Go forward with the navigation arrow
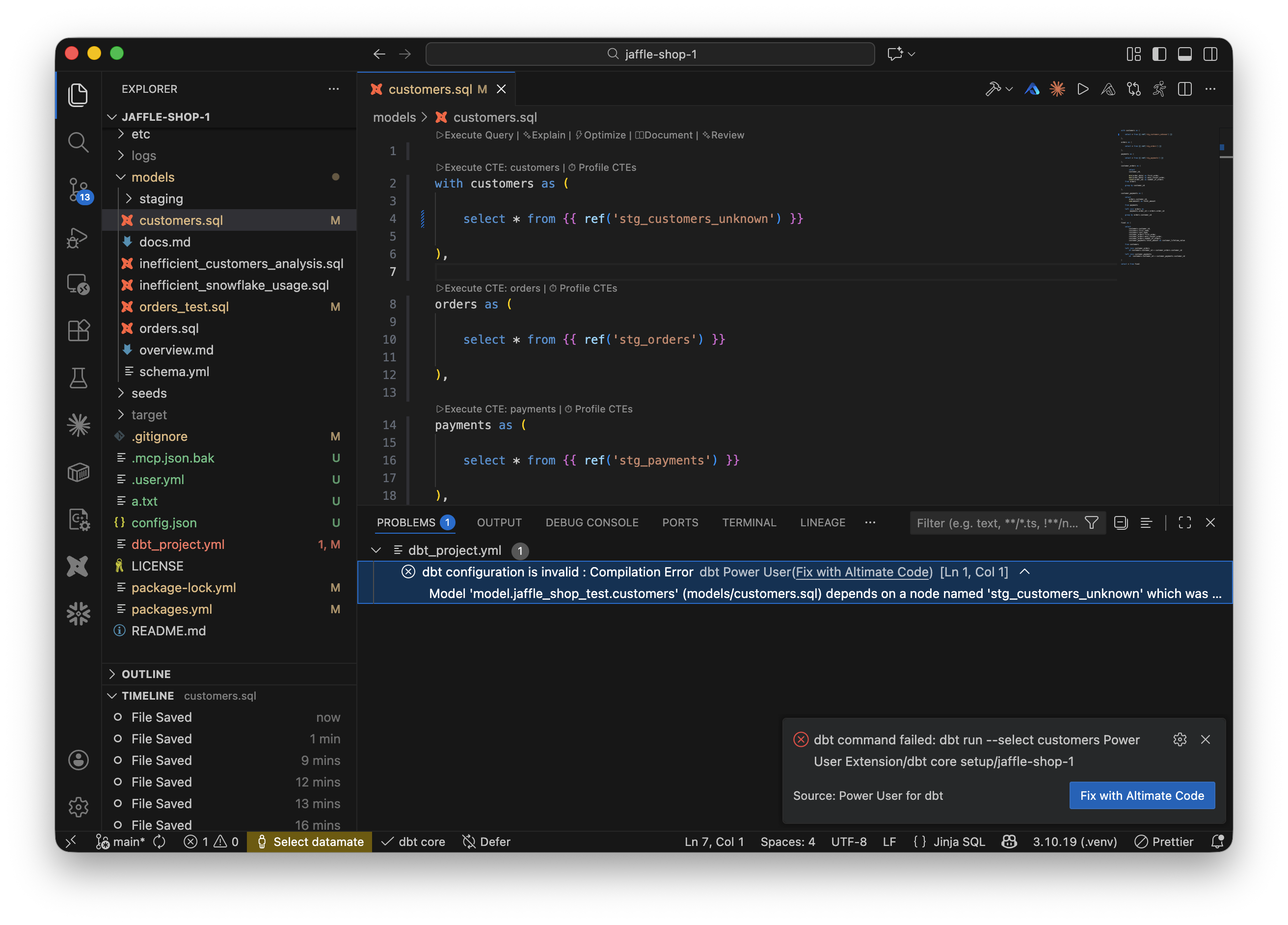Image resolution: width=1288 pixels, height=925 pixels. (x=405, y=54)
